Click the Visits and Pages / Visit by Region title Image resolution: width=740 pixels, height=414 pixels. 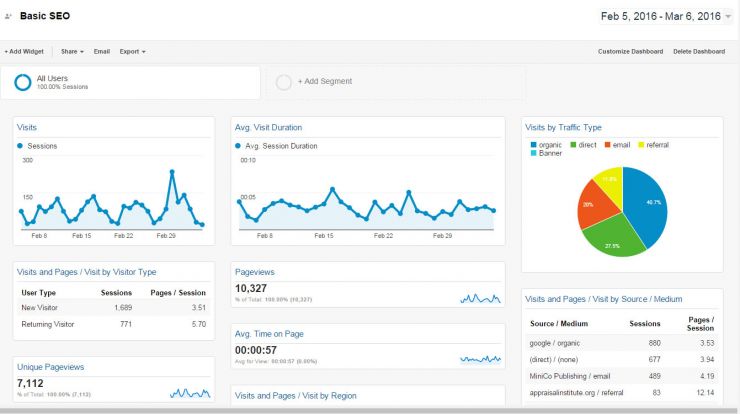pos(295,396)
